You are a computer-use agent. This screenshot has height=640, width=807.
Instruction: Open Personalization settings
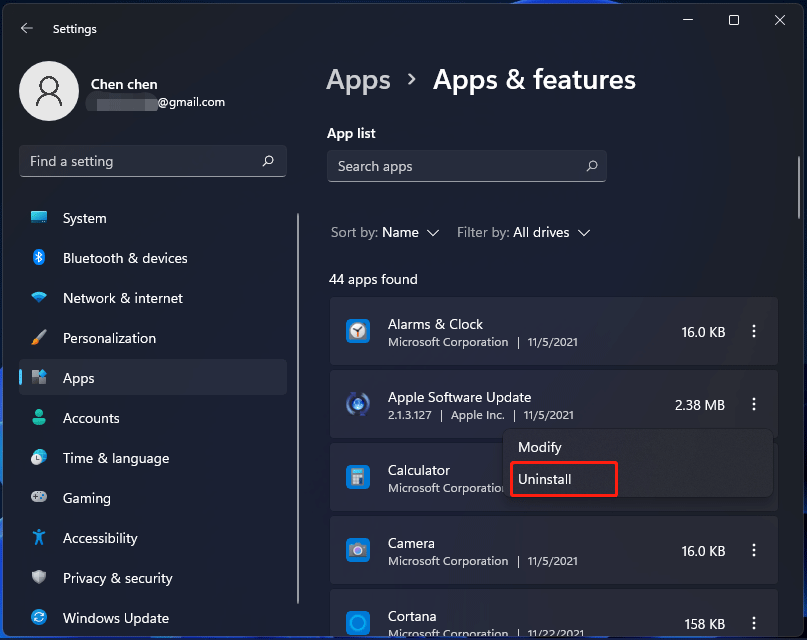(x=153, y=338)
